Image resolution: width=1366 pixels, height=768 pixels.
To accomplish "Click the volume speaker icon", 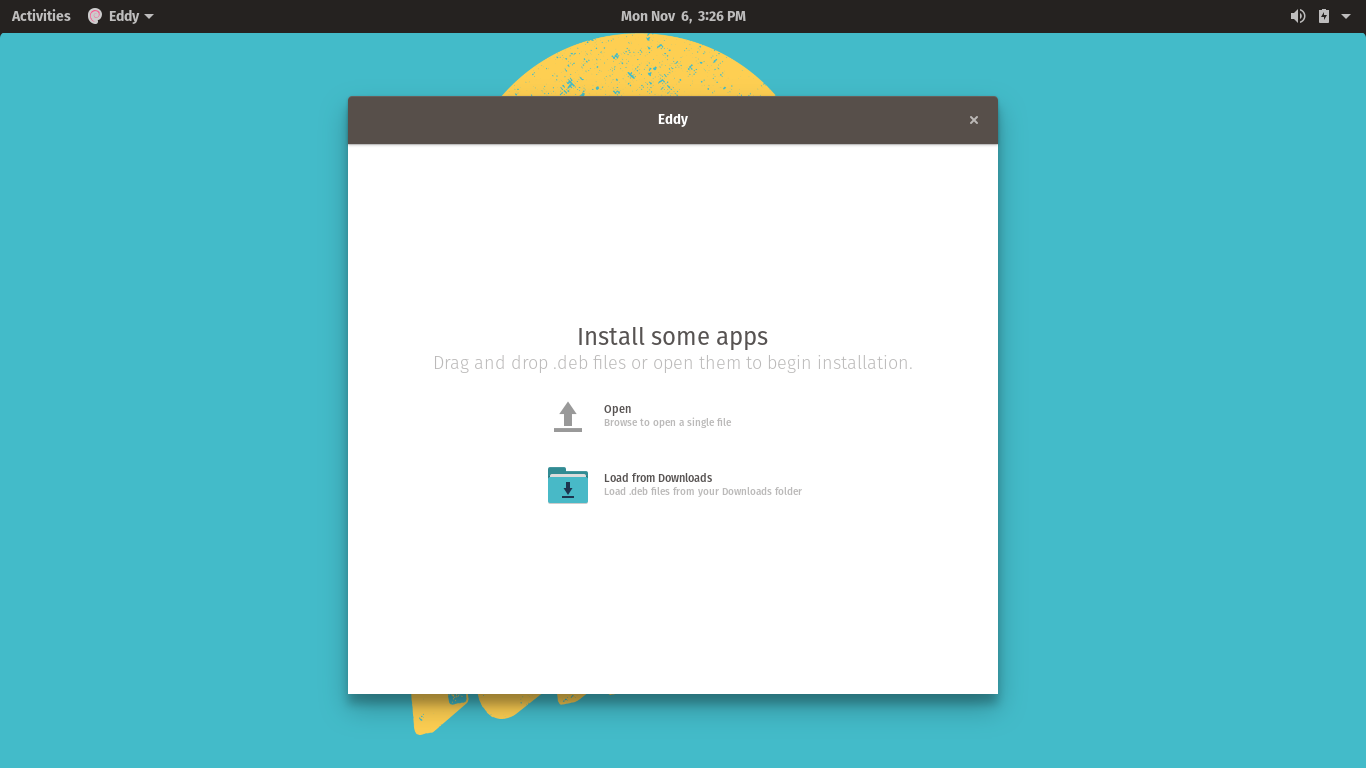I will pos(1298,16).
